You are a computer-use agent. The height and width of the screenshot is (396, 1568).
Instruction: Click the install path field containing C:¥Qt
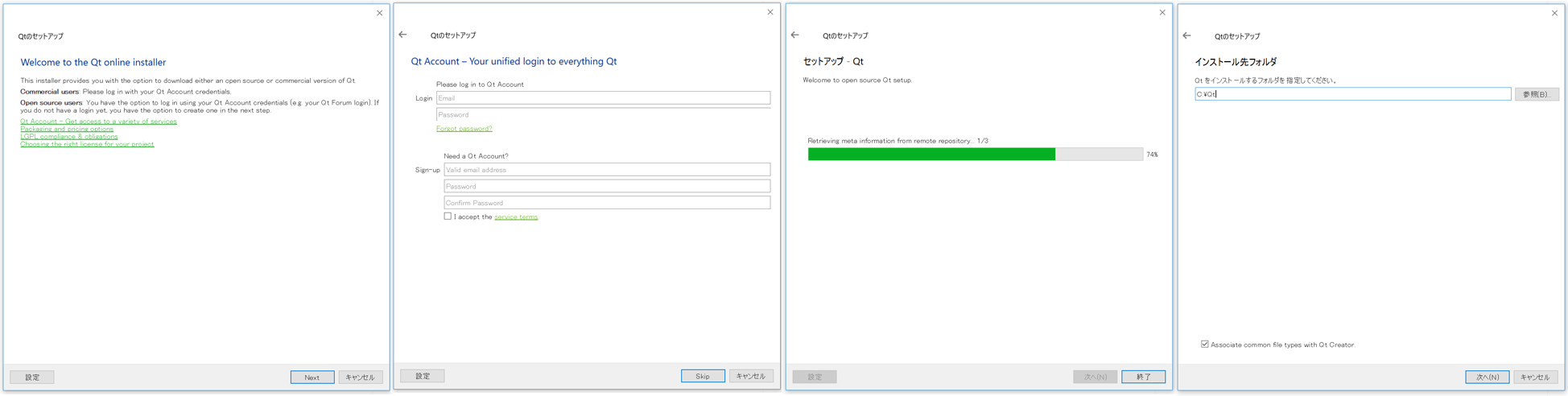coord(1352,94)
